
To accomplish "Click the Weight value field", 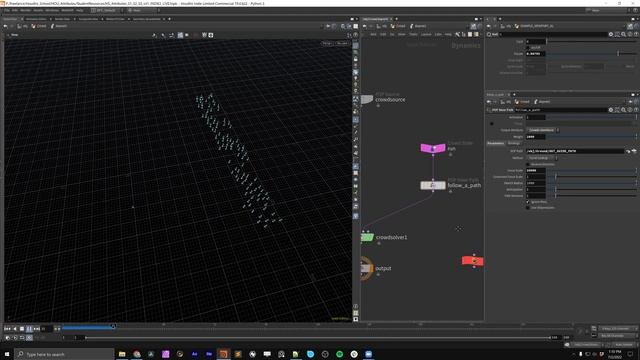I will pos(536,137).
